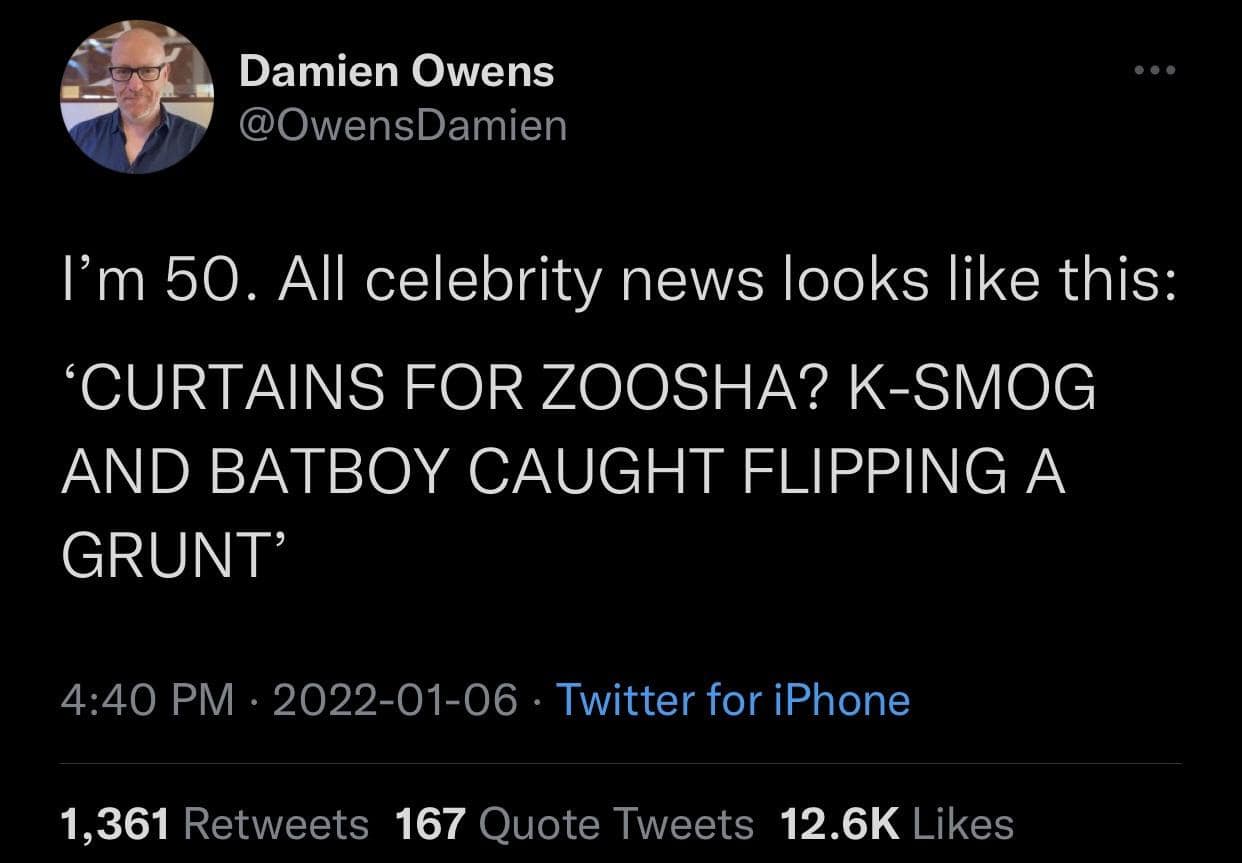Click the display name Damien Owens
This screenshot has width=1242, height=863.
396,70
